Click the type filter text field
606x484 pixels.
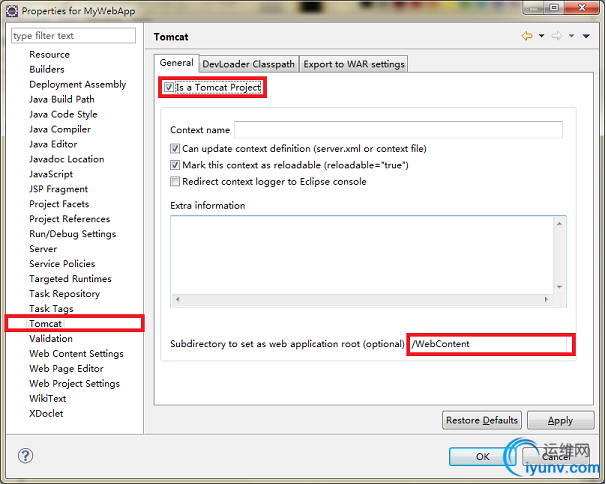73,36
